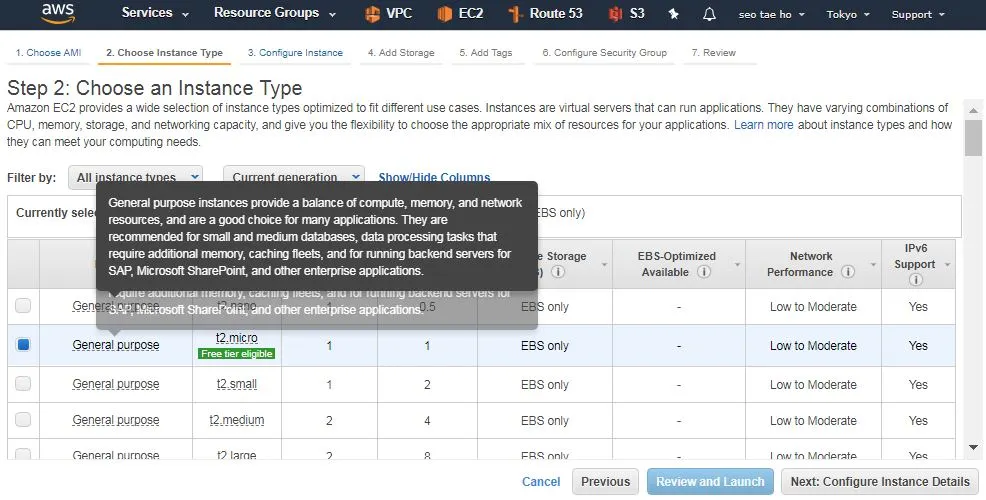Open the Services dropdown menu
This screenshot has height=500, width=986.
point(155,13)
